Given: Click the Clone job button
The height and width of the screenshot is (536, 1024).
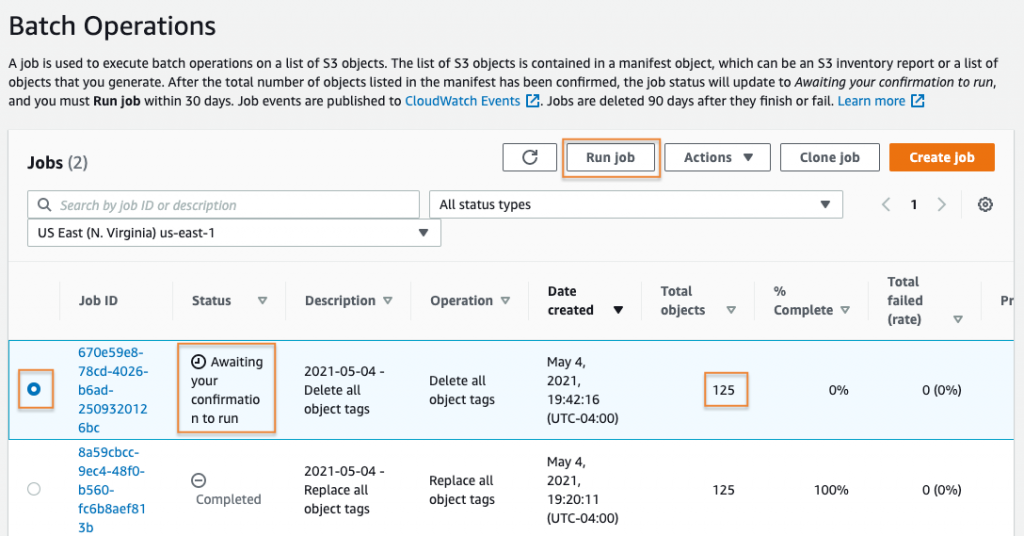Looking at the screenshot, I should click(829, 157).
